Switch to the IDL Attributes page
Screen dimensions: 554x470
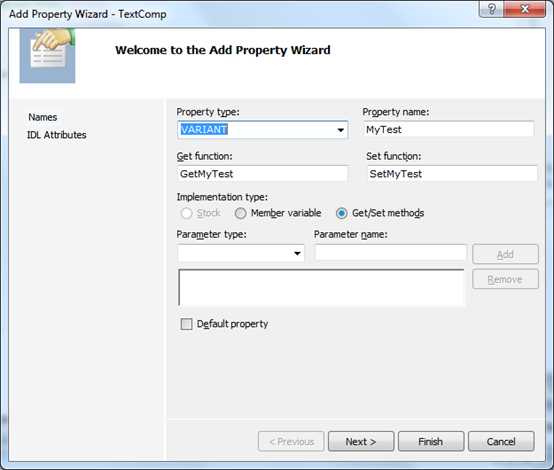pyautogui.click(x=57, y=135)
